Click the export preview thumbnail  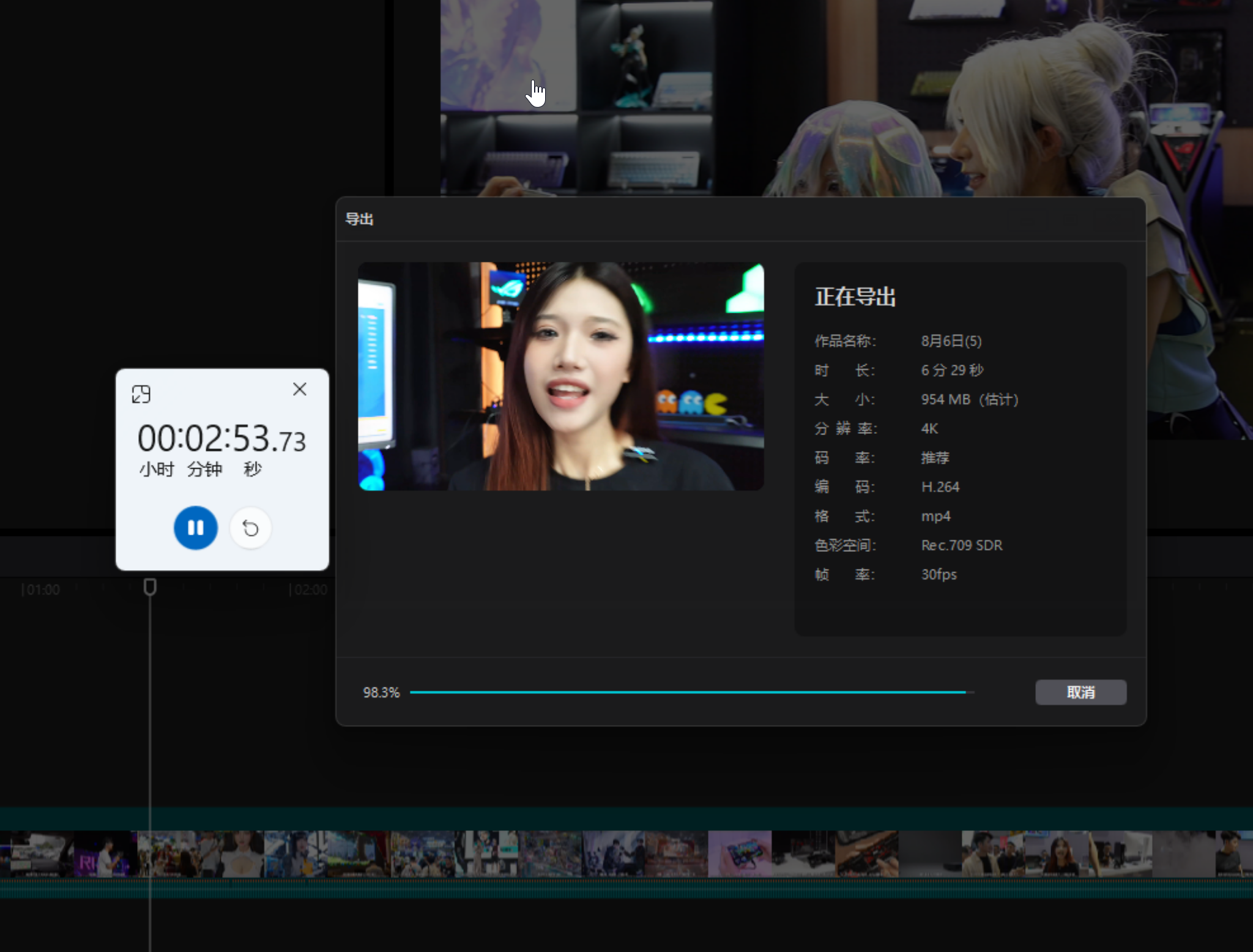pyautogui.click(x=560, y=376)
